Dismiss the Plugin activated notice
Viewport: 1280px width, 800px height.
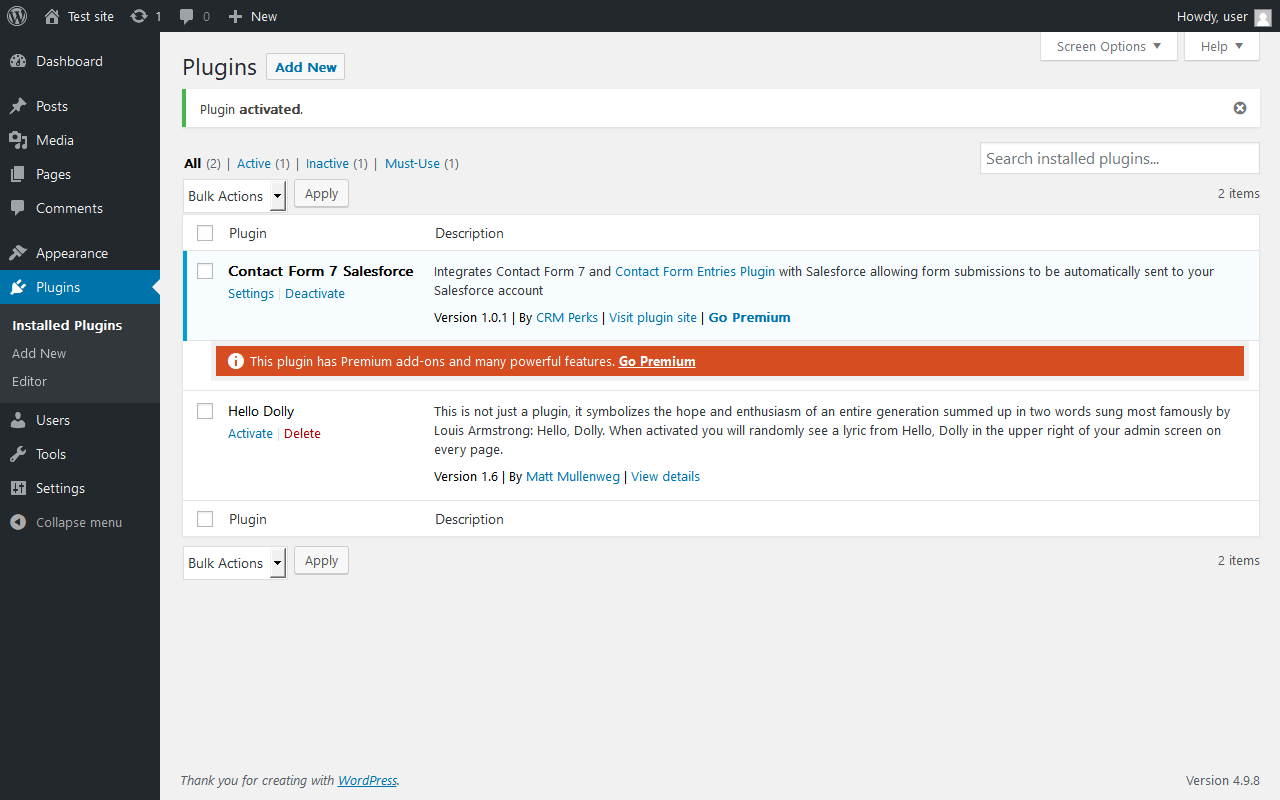1240,108
